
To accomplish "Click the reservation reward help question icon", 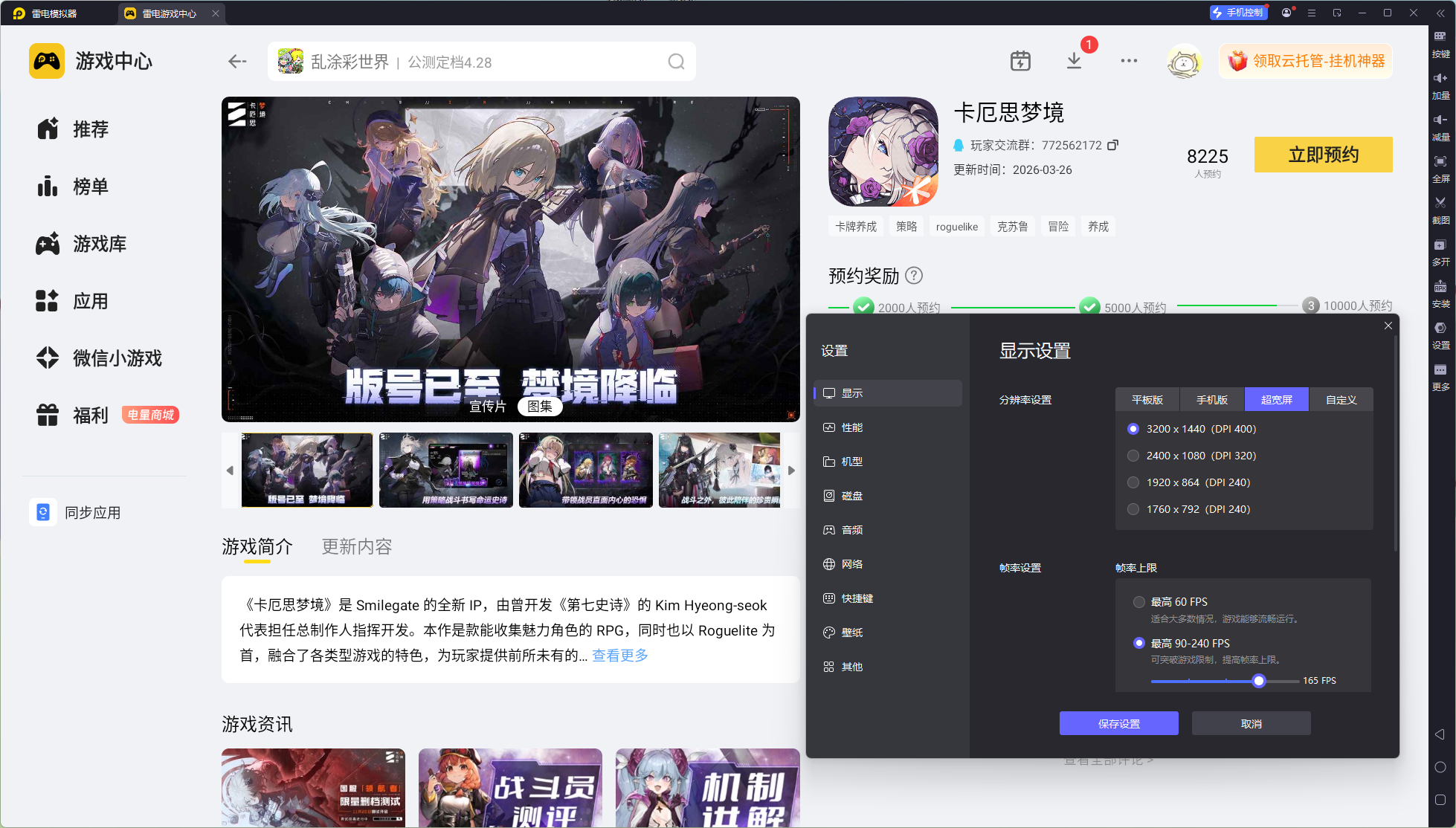I will tap(914, 276).
